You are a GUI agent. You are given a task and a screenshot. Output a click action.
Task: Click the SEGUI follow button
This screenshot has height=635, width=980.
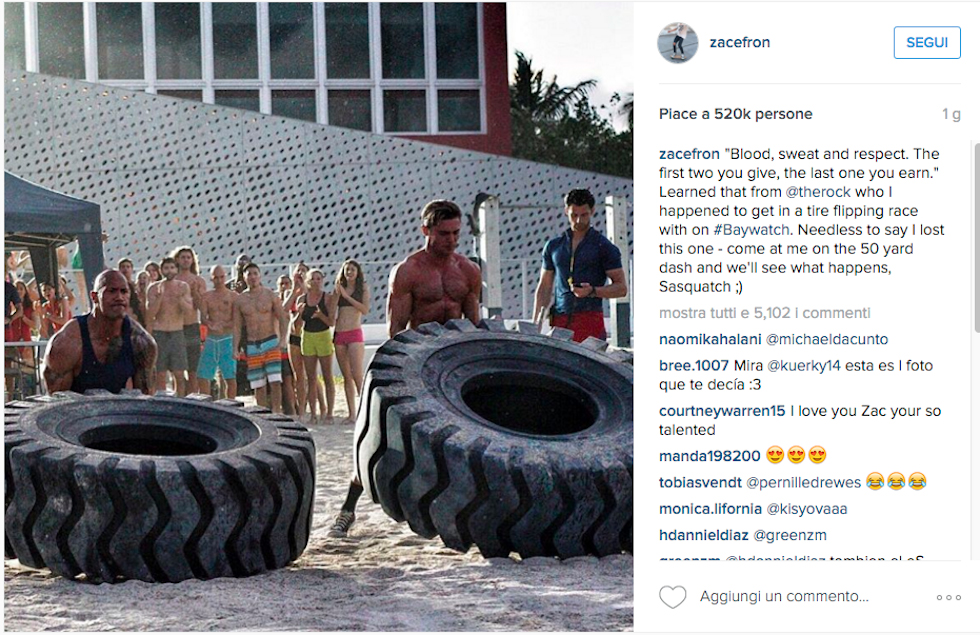coord(927,42)
